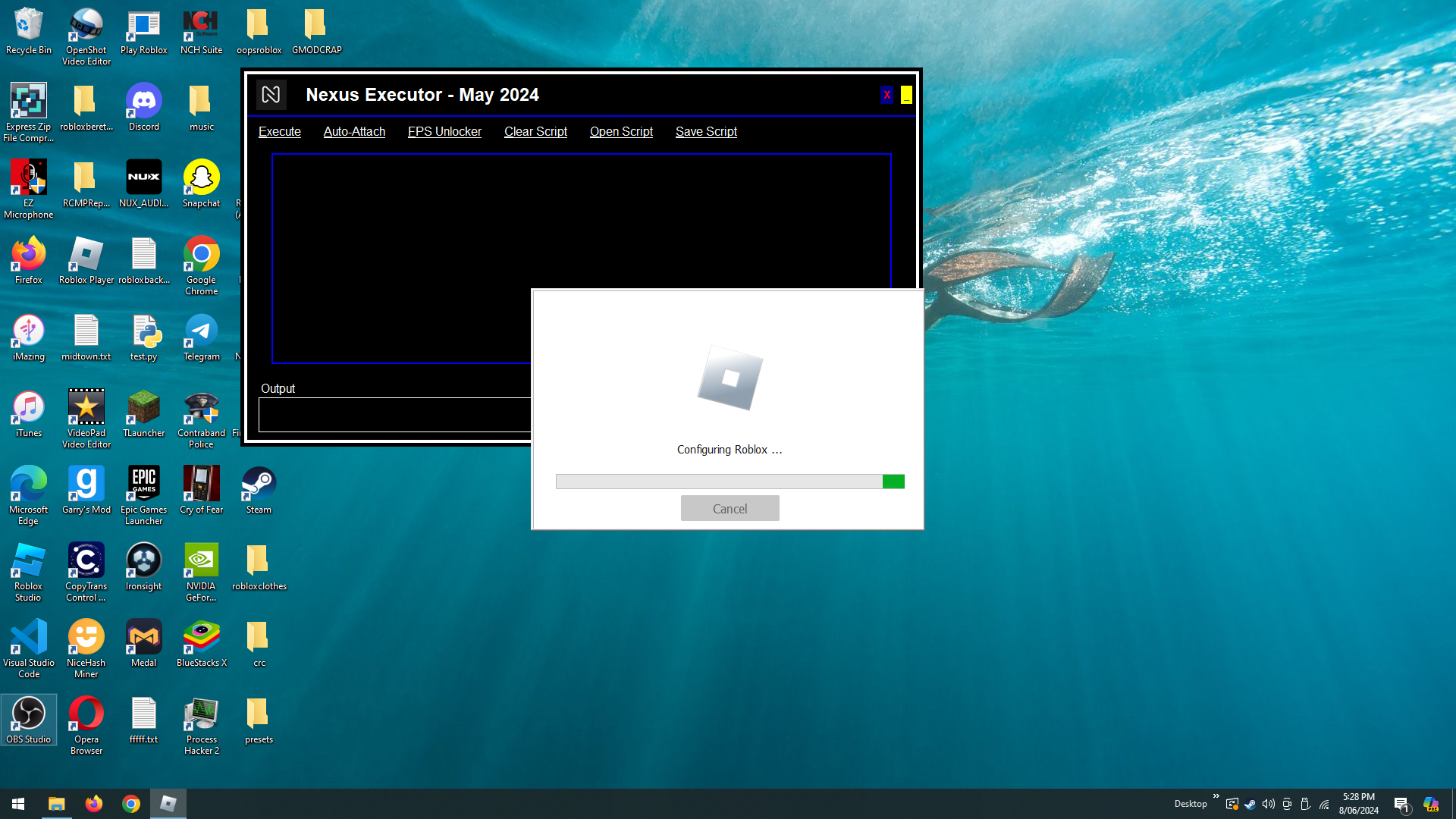Toggle the FPS Unlocker option
The image size is (1456, 819).
pos(444,131)
